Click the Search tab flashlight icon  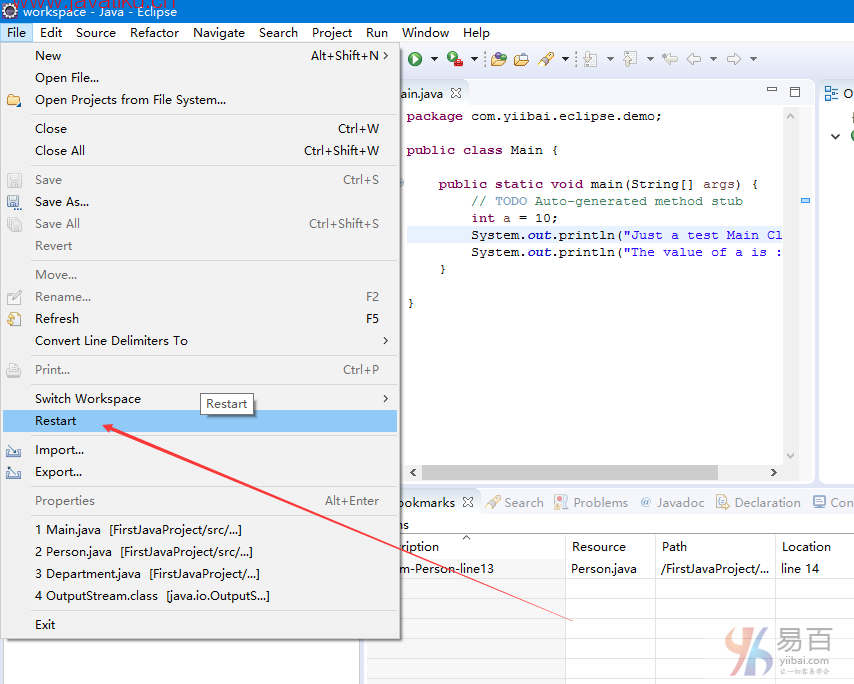pyautogui.click(x=493, y=502)
